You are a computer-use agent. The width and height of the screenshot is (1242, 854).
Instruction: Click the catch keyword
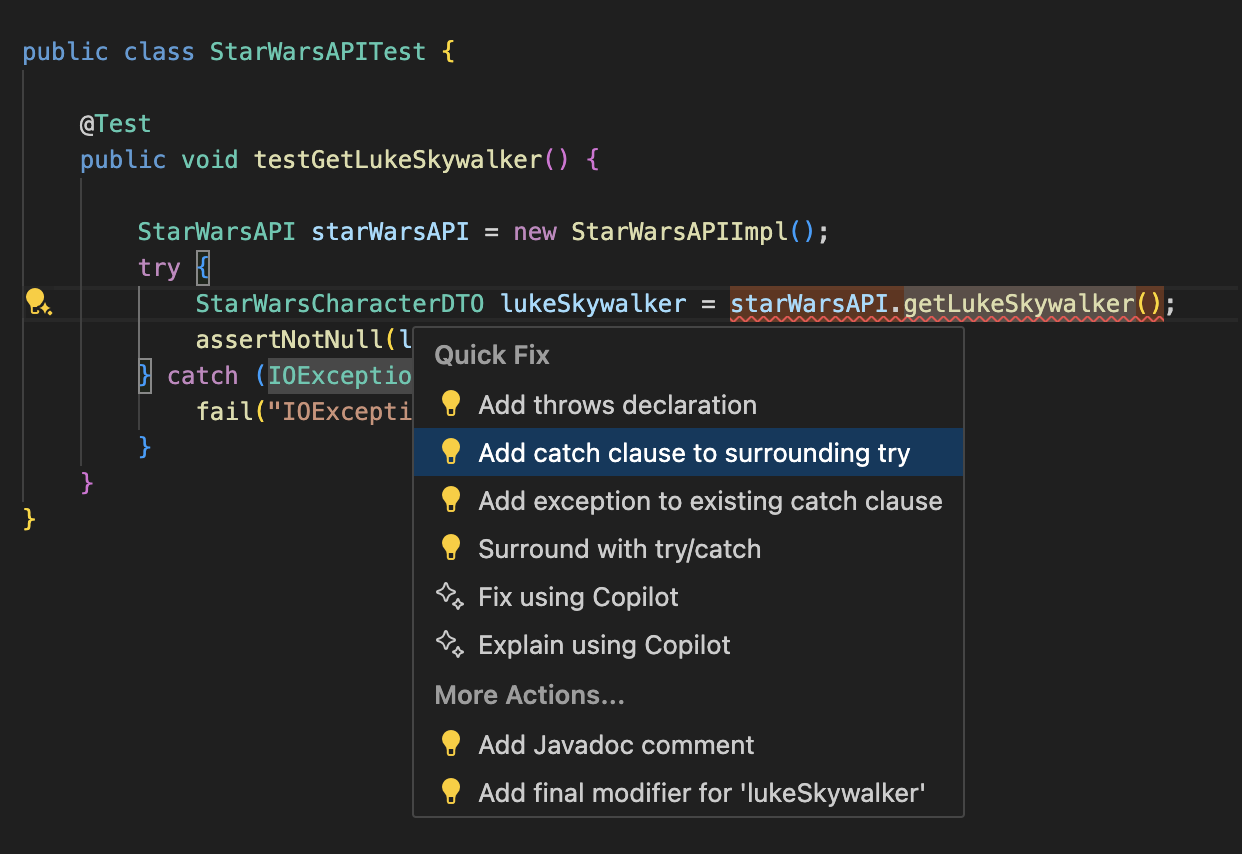[x=203, y=376]
